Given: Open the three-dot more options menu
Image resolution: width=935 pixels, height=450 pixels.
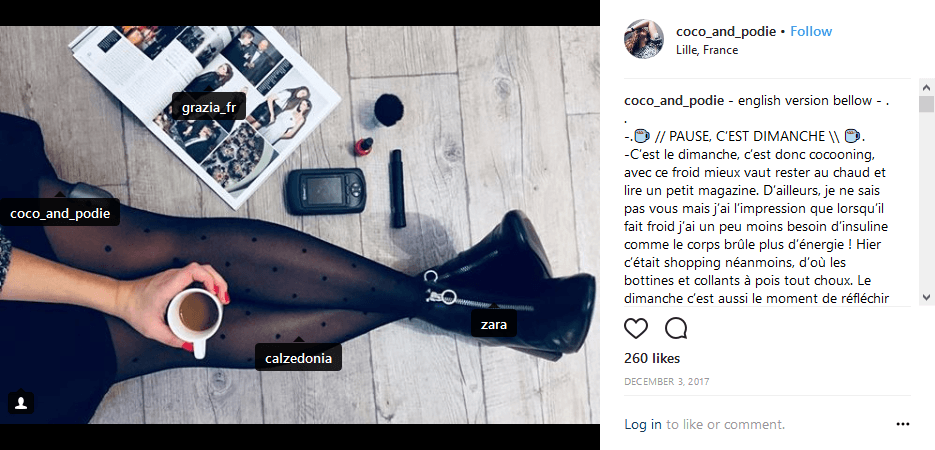Looking at the screenshot, I should pyautogui.click(x=903, y=424).
